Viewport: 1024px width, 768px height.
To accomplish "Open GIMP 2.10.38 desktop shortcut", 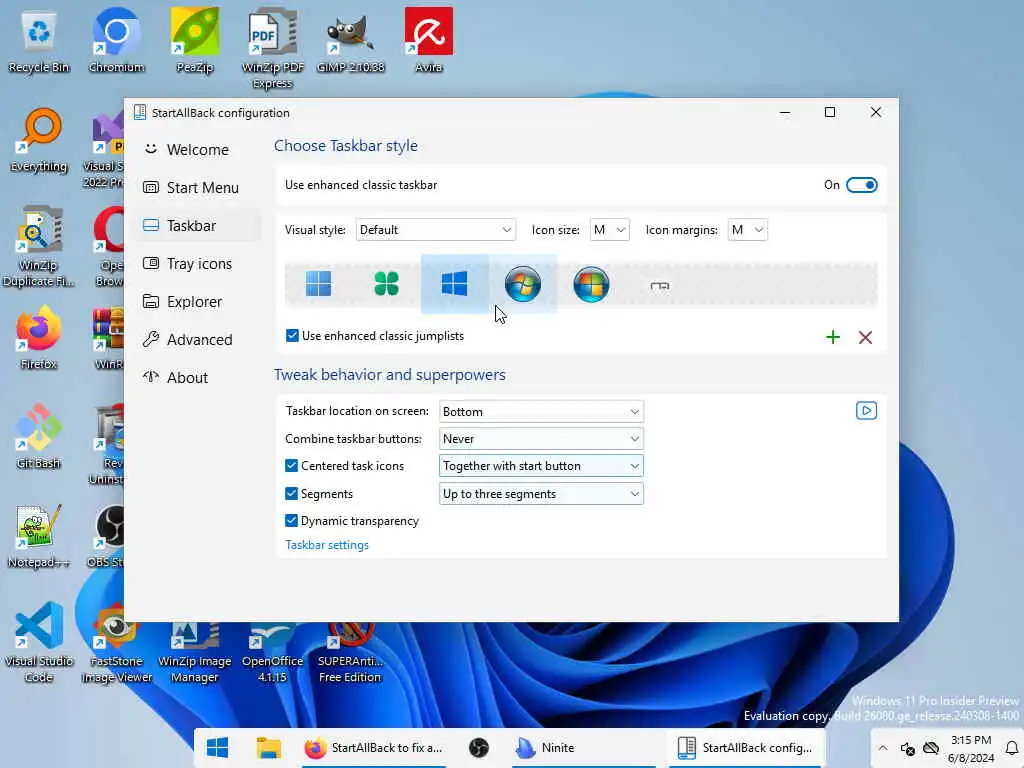I will (x=351, y=40).
